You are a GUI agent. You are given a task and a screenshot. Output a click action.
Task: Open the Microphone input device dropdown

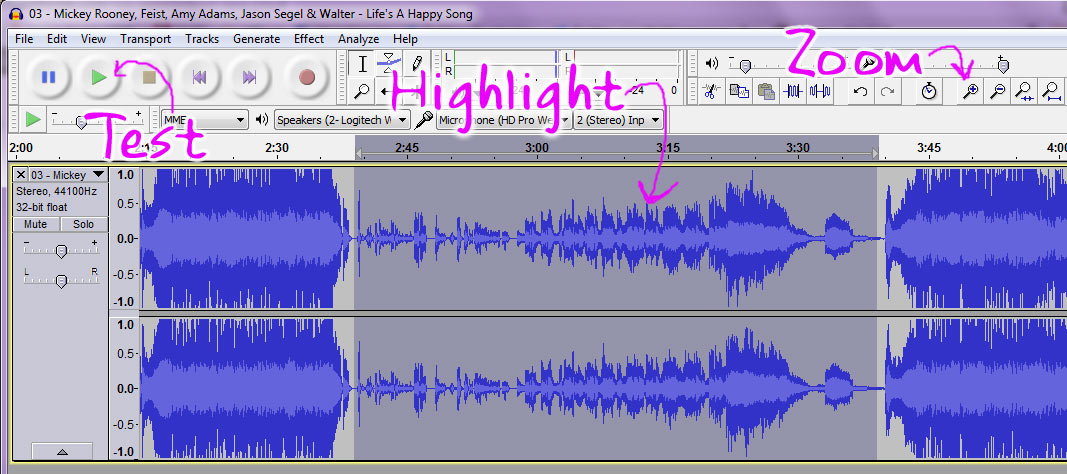tap(504, 120)
